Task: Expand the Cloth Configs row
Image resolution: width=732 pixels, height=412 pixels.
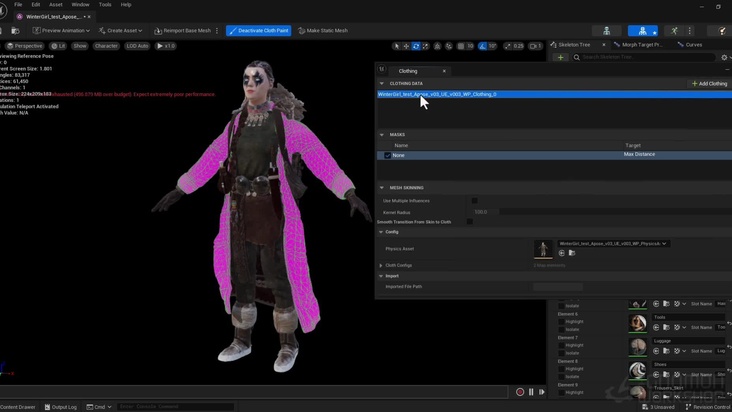Action: 381,265
